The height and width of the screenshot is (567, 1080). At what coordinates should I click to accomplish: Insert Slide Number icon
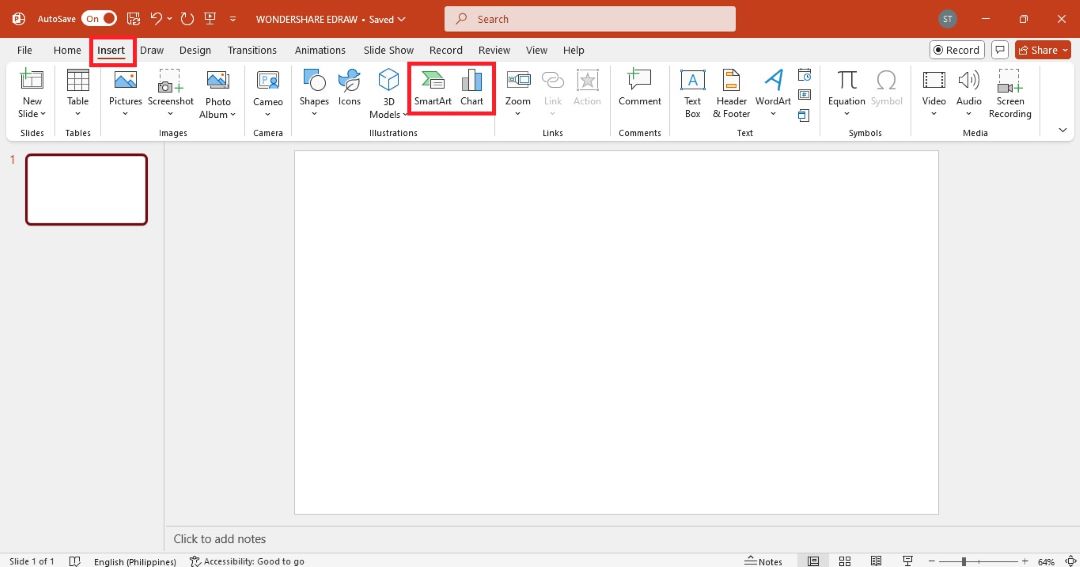[x=804, y=94]
